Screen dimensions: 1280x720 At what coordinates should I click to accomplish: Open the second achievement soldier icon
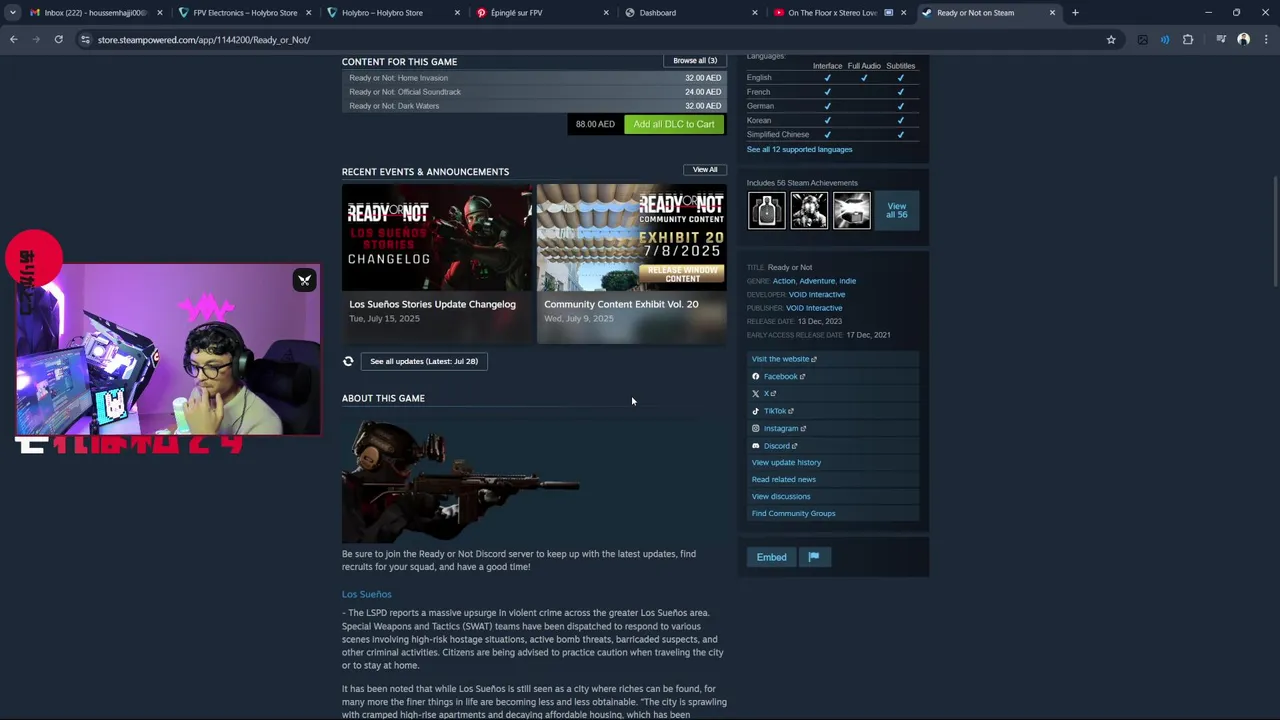coord(809,211)
